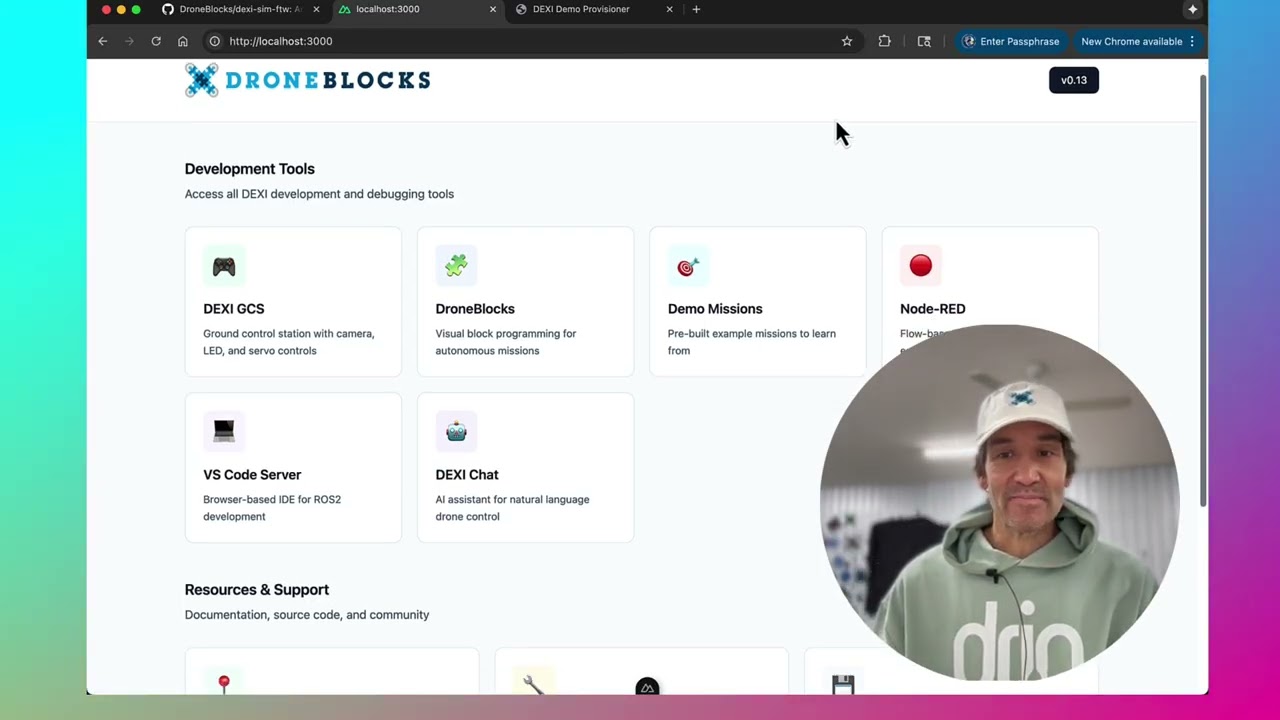Open the DEXI GCS gamepad icon

[224, 266]
